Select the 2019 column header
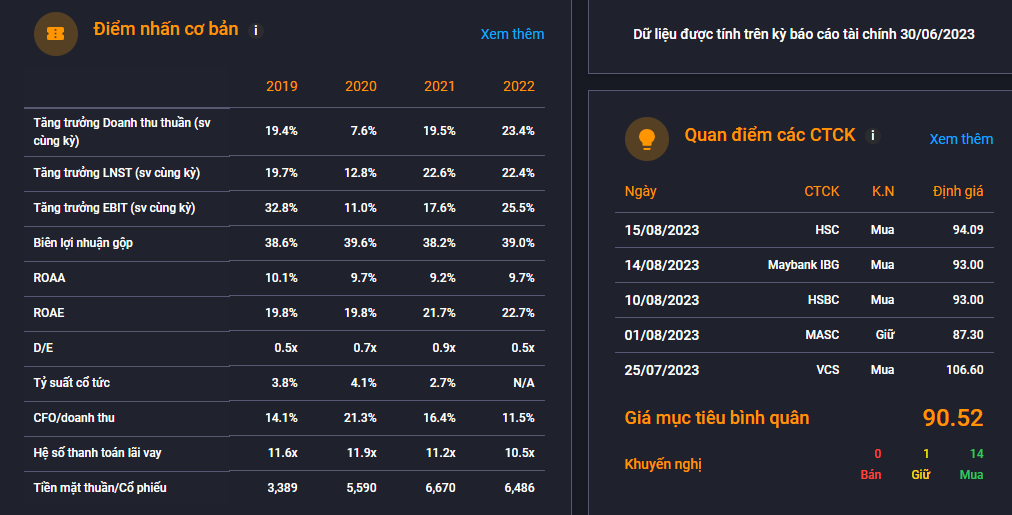This screenshot has height=515, width=1012. tap(281, 86)
